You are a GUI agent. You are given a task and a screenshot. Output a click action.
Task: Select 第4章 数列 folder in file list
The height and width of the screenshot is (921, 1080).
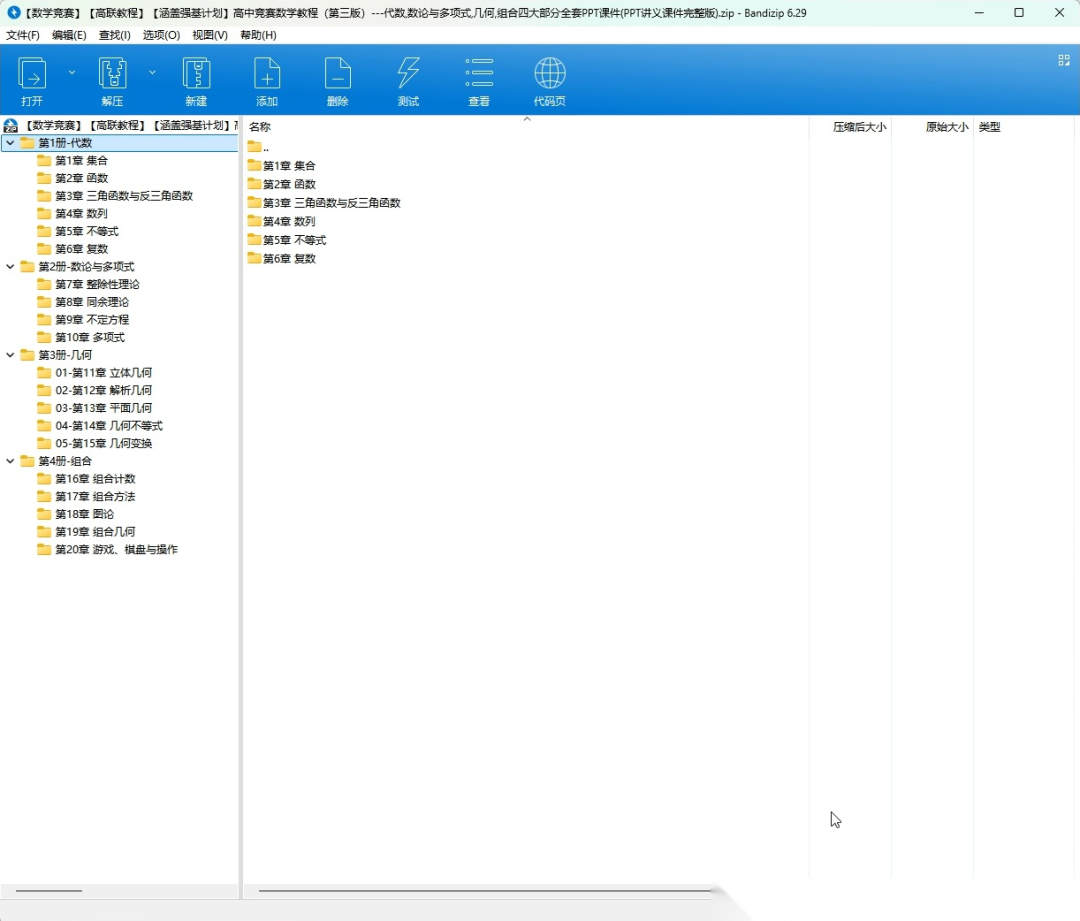288,221
